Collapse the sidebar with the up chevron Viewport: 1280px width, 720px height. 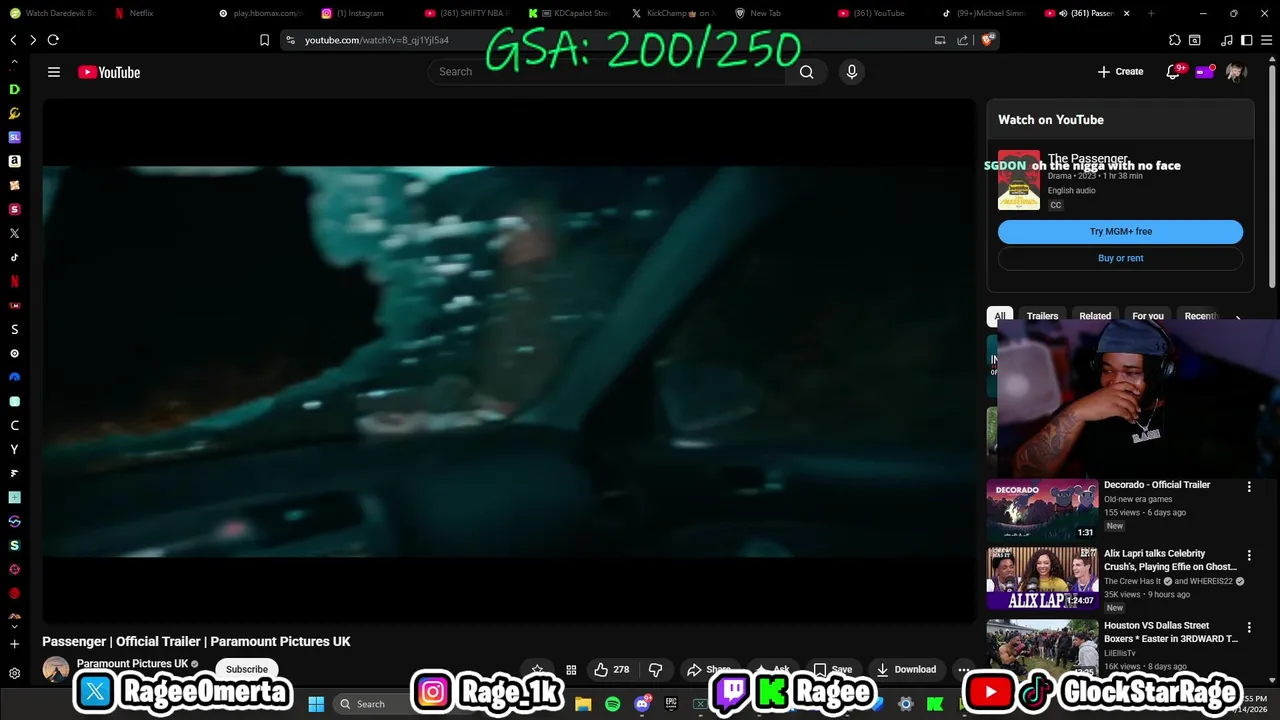click(x=14, y=61)
